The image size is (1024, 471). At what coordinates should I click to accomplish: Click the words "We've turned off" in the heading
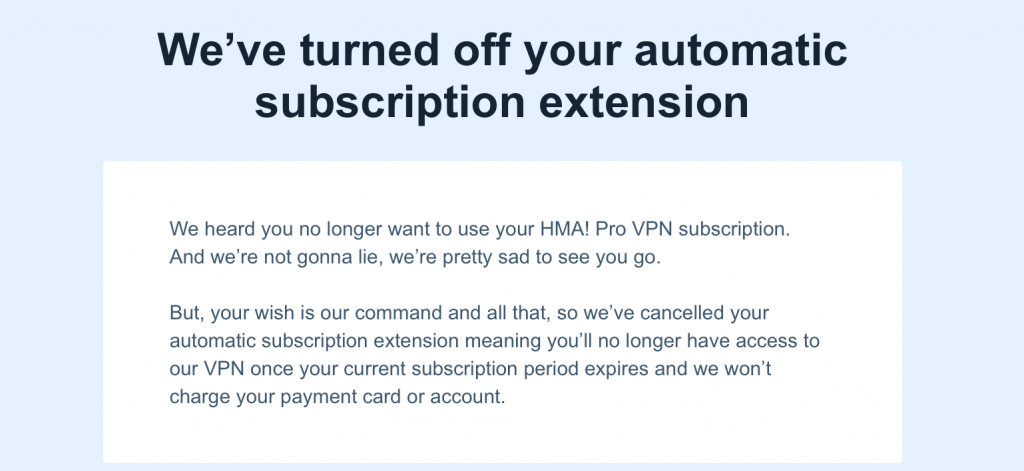tap(332, 50)
